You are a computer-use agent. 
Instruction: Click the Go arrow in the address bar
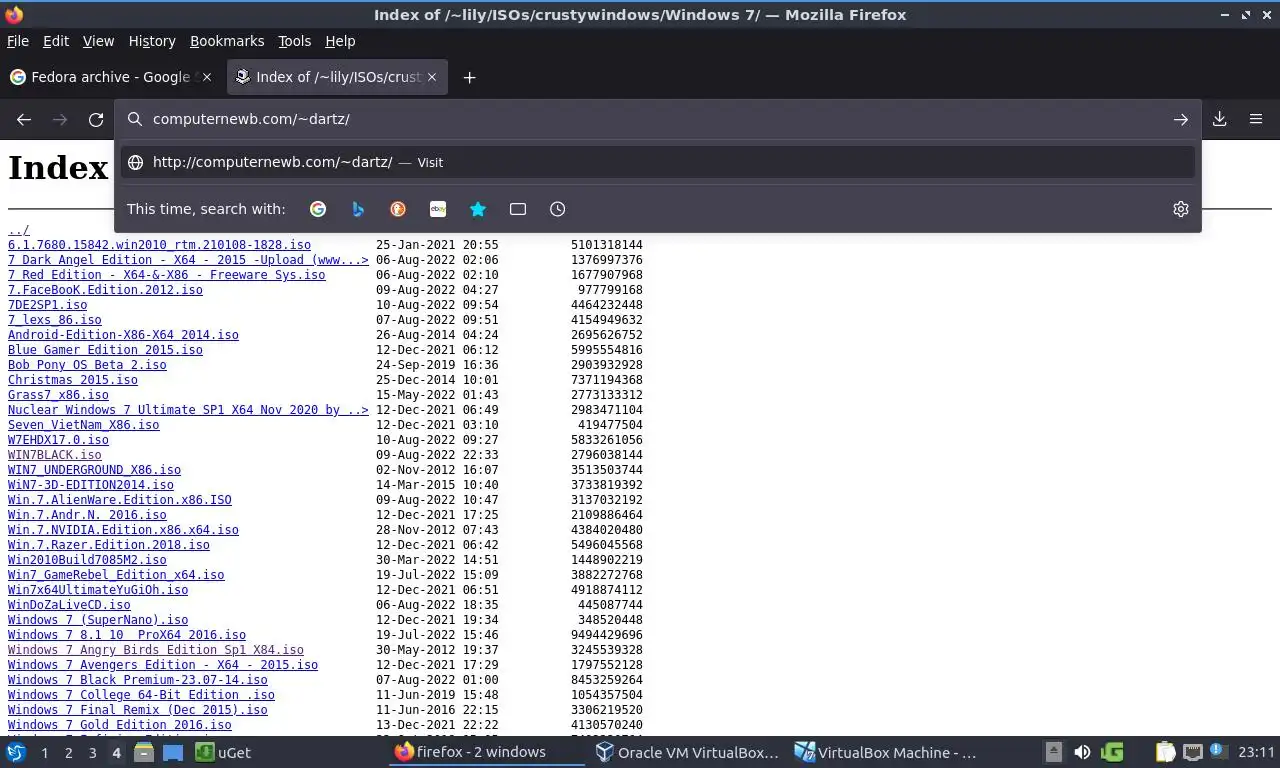(1181, 119)
